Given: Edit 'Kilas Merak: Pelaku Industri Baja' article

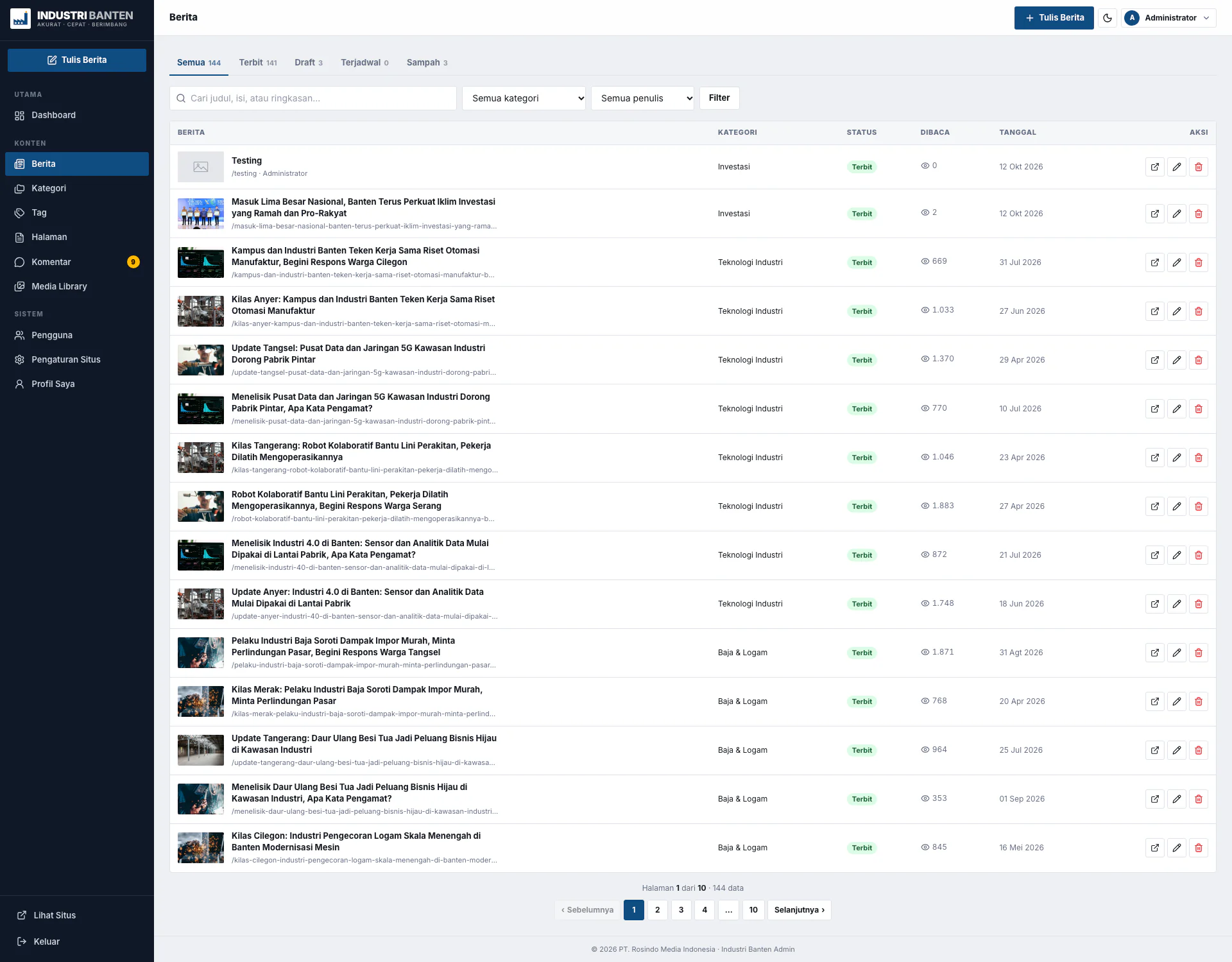Looking at the screenshot, I should pyautogui.click(x=1177, y=701).
